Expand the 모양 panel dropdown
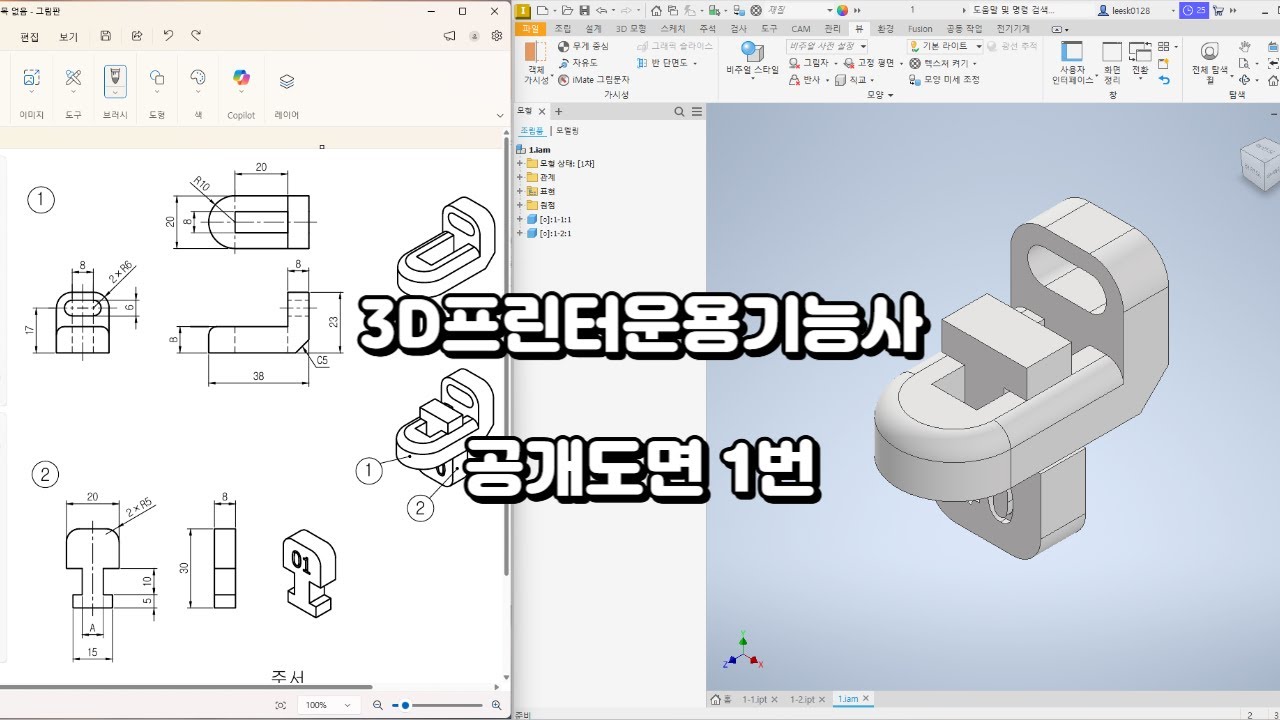Viewport: 1280px width, 720px height. pyautogui.click(x=879, y=95)
